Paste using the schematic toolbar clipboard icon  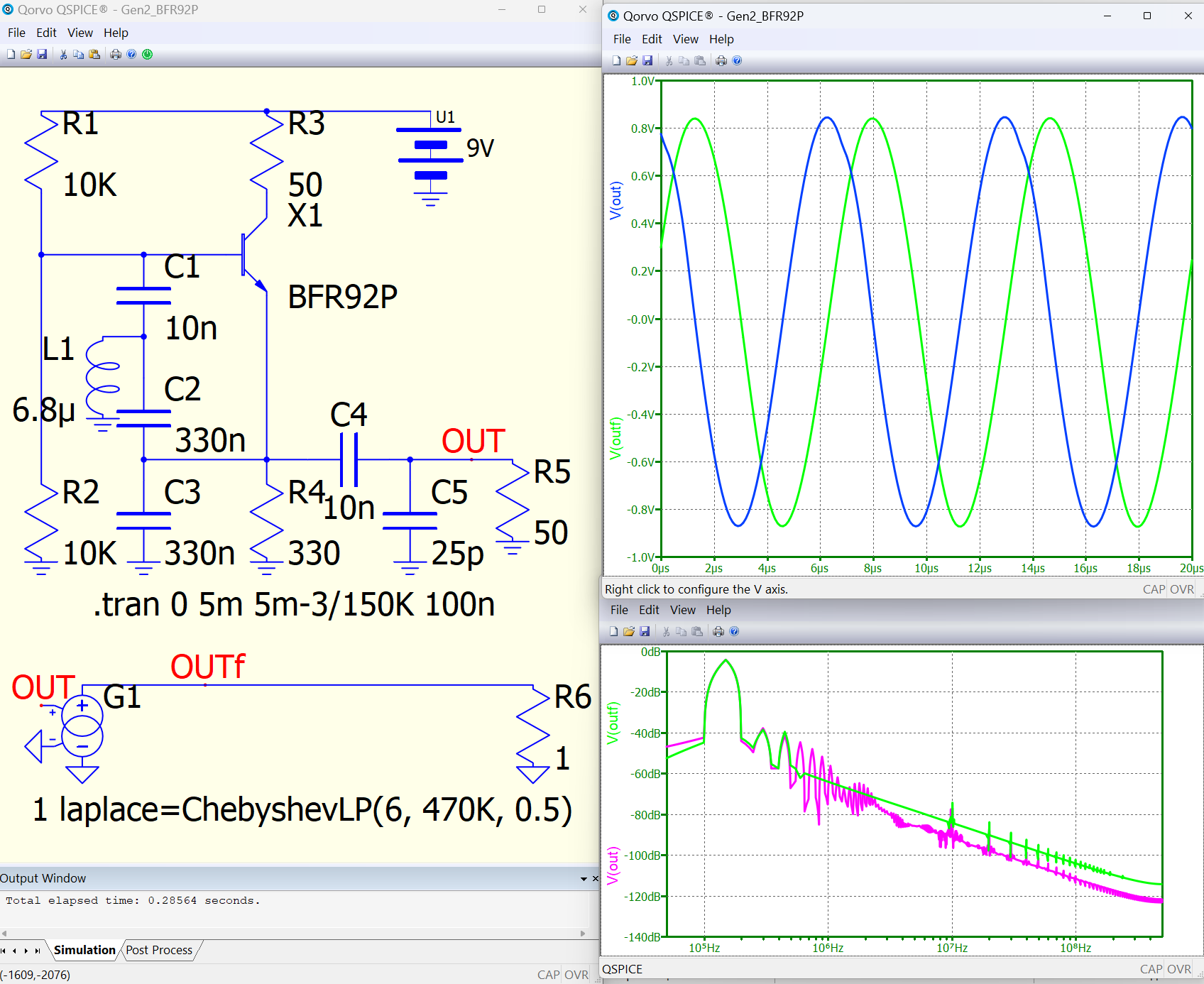tap(94, 55)
